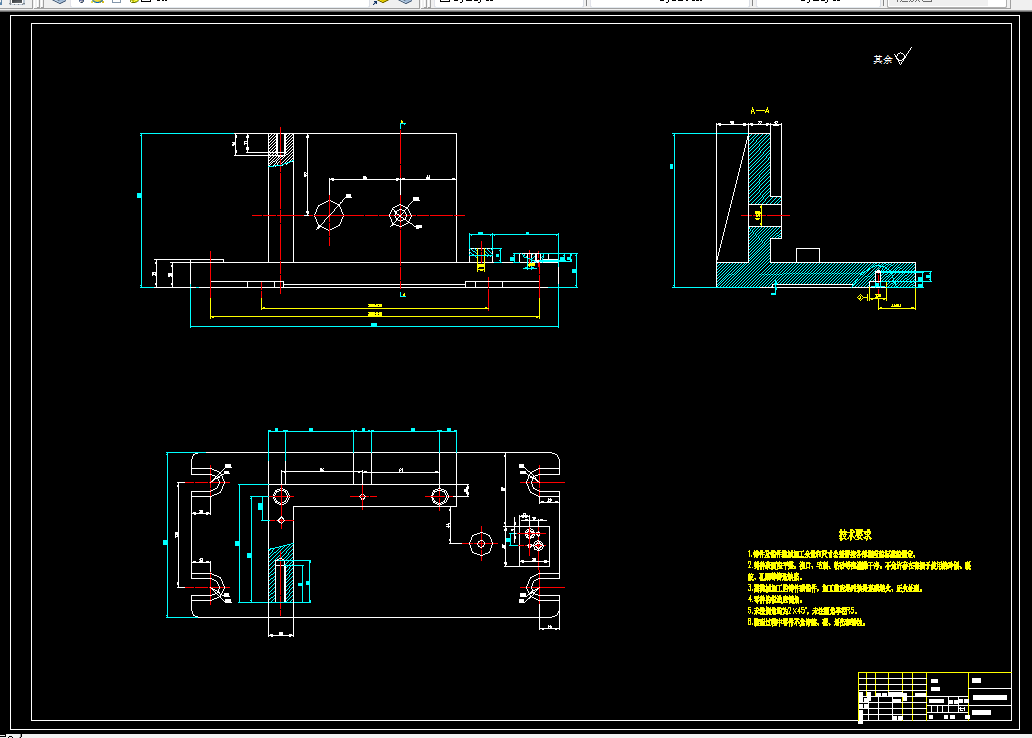1032x738 pixels.
Task: Select the longest yellow horizontal dimension line
Action: click(374, 317)
